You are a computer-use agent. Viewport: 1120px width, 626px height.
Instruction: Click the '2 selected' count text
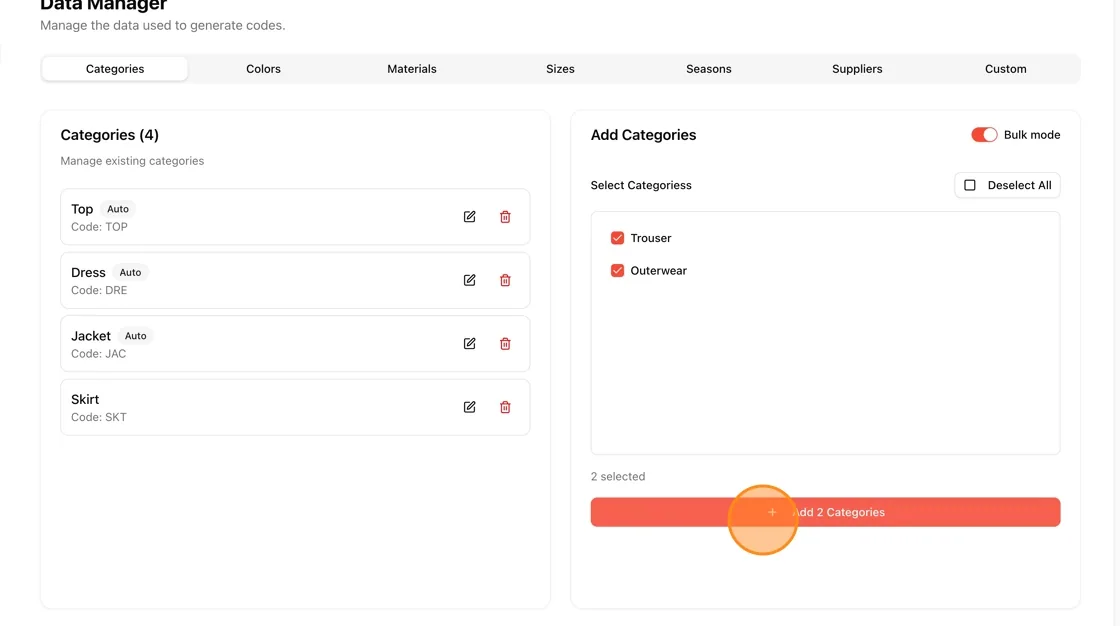click(618, 477)
